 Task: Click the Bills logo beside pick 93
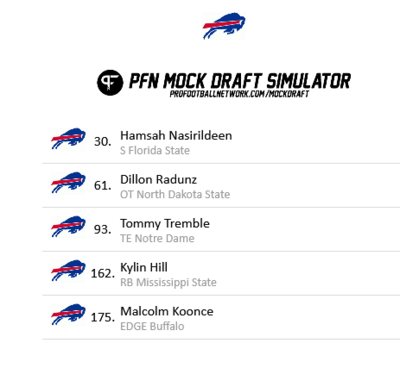click(68, 227)
